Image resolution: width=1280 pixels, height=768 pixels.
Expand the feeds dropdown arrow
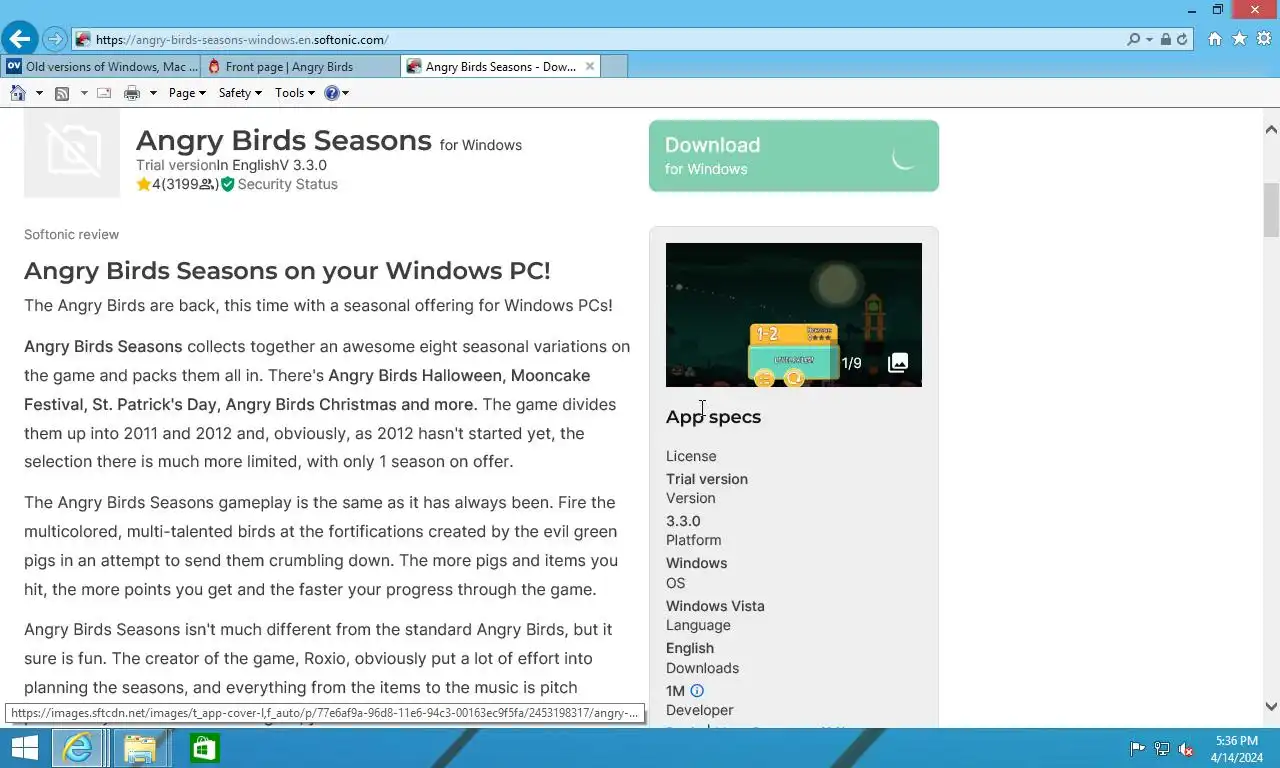(84, 93)
